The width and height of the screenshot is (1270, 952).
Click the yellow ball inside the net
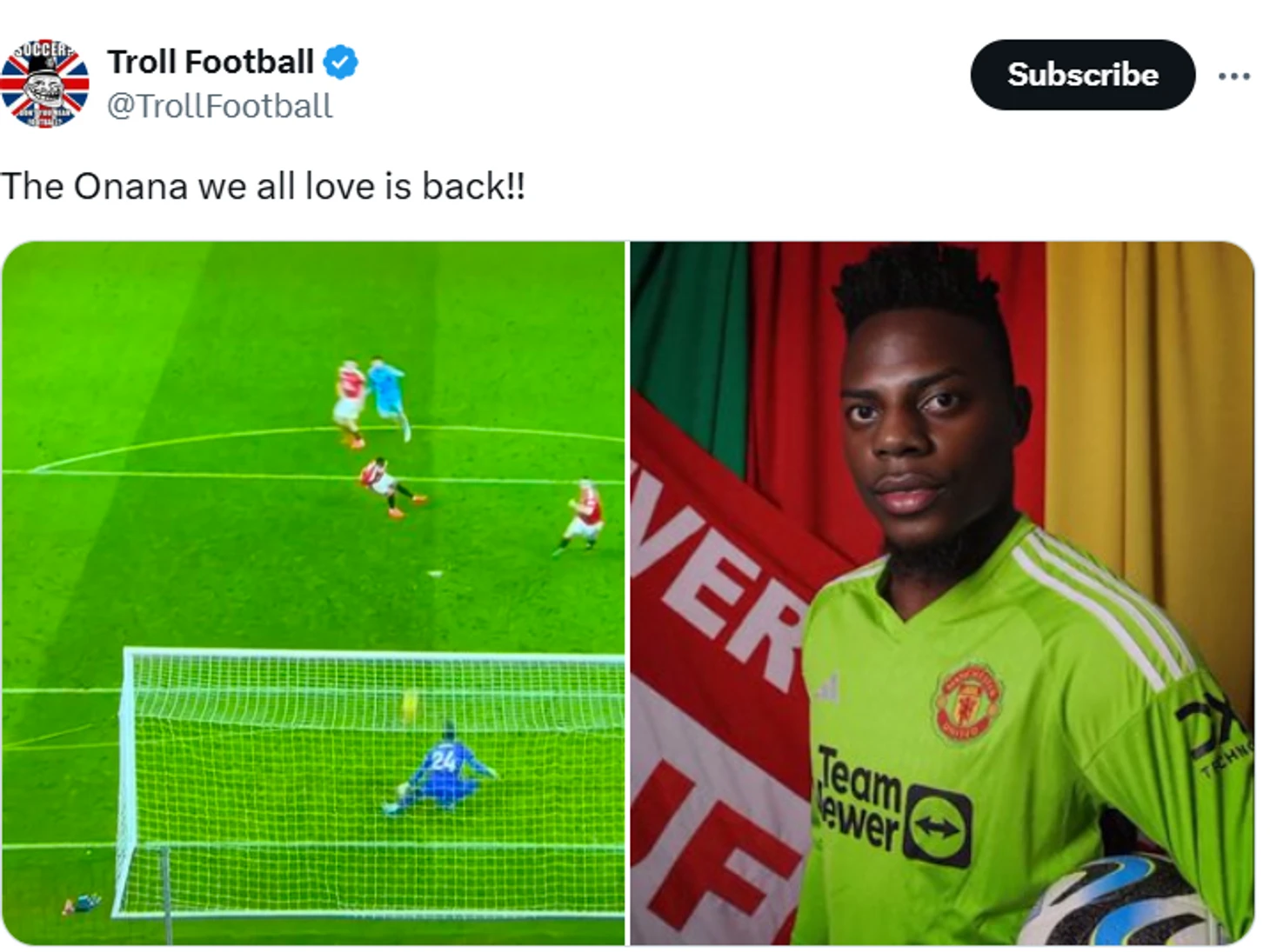410,705
